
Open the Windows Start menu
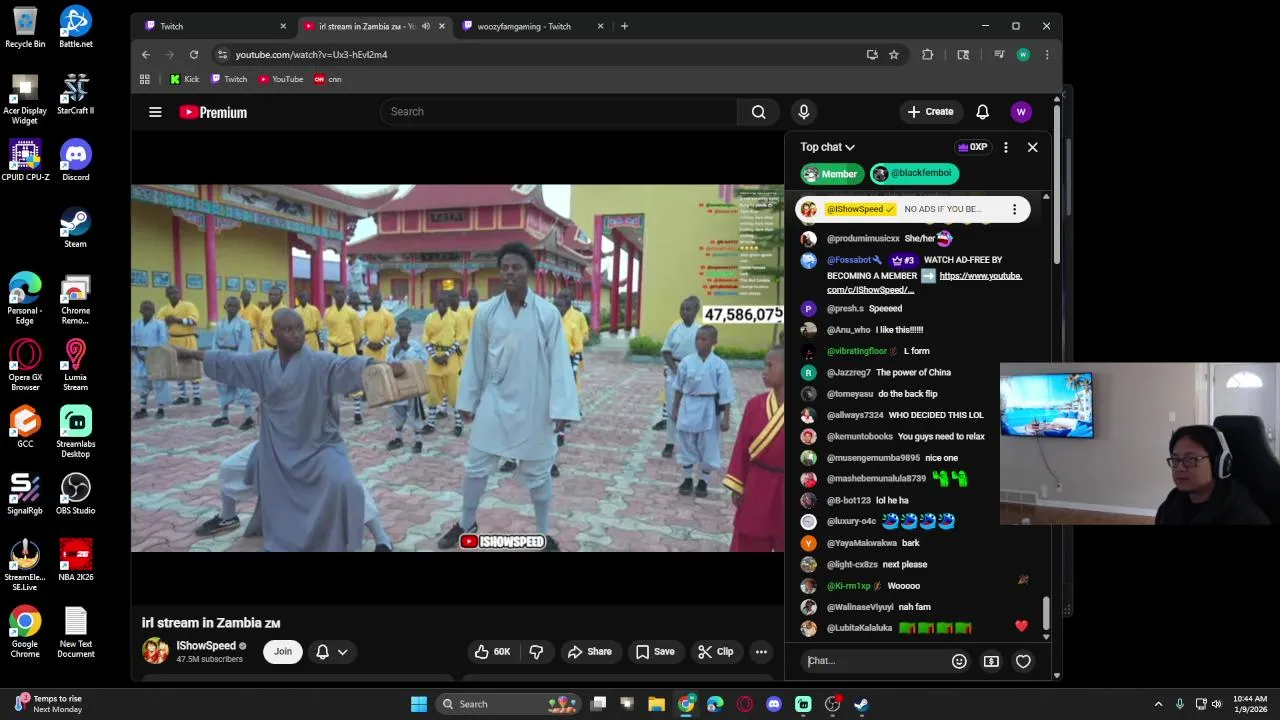point(419,704)
